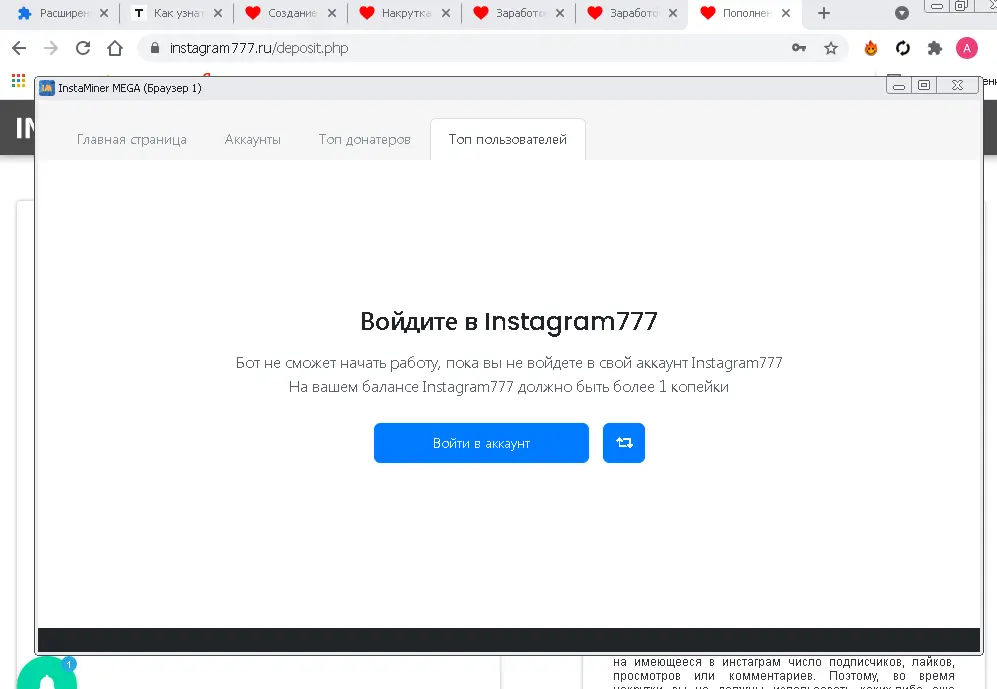This screenshot has height=689, width=997.
Task: Click the InstaMiner MEGA title bar app icon
Action: (x=46, y=88)
